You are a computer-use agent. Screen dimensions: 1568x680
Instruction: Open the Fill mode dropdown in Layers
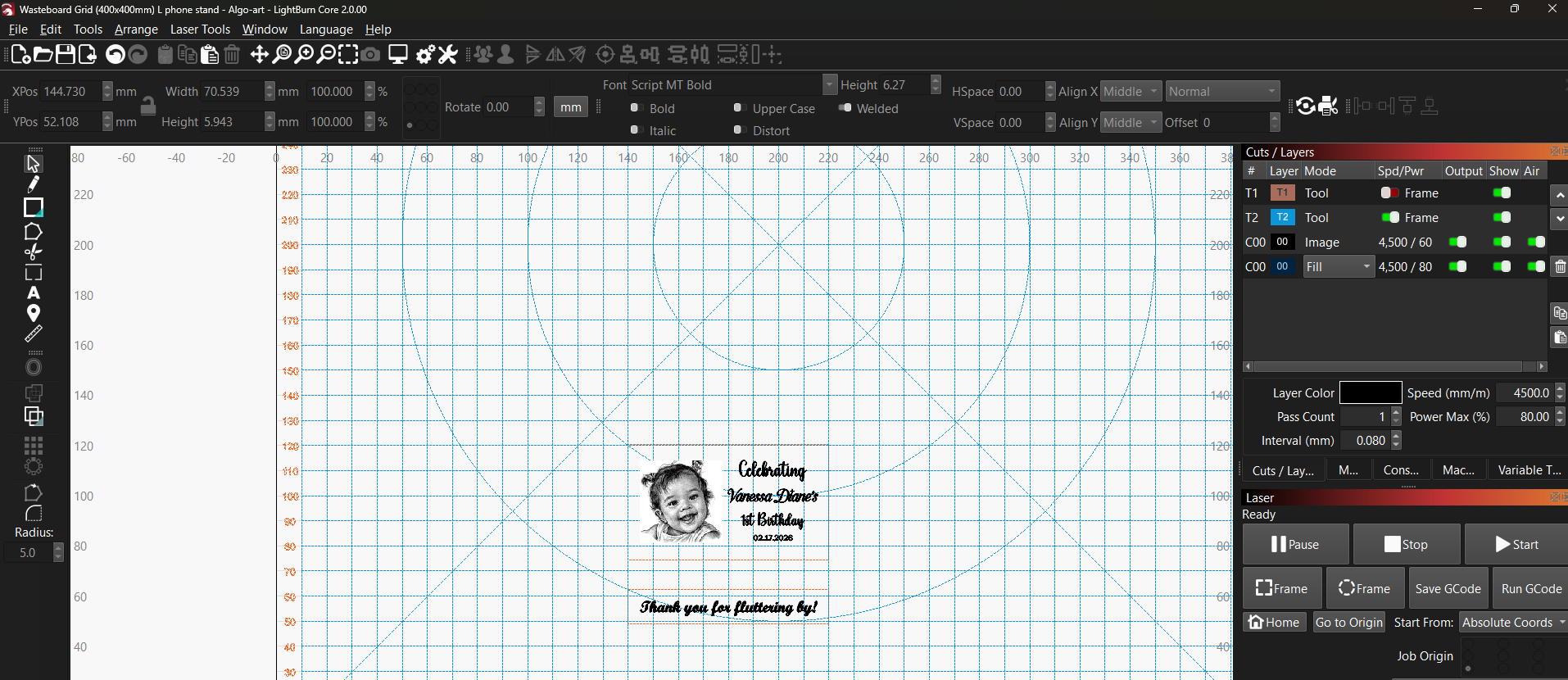pos(1338,267)
